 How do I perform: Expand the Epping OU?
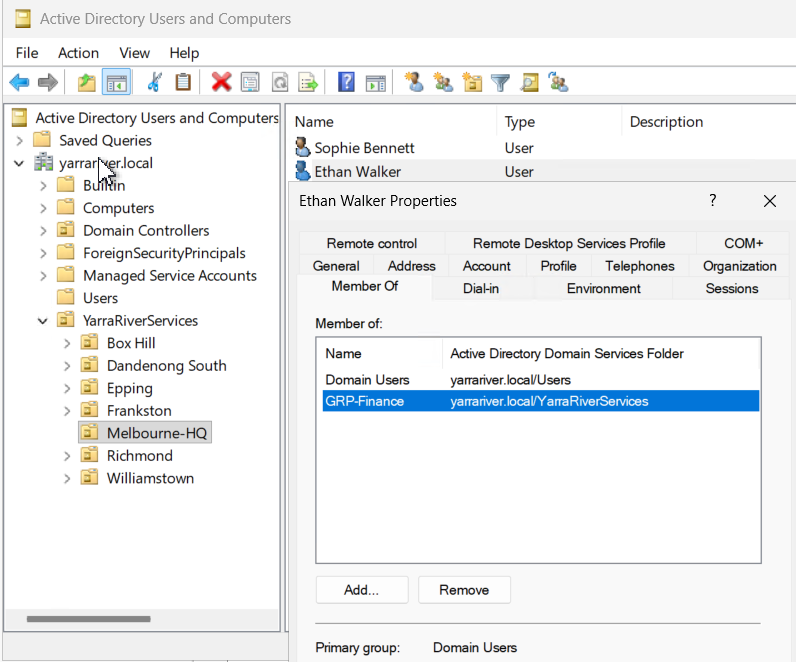click(x=67, y=388)
